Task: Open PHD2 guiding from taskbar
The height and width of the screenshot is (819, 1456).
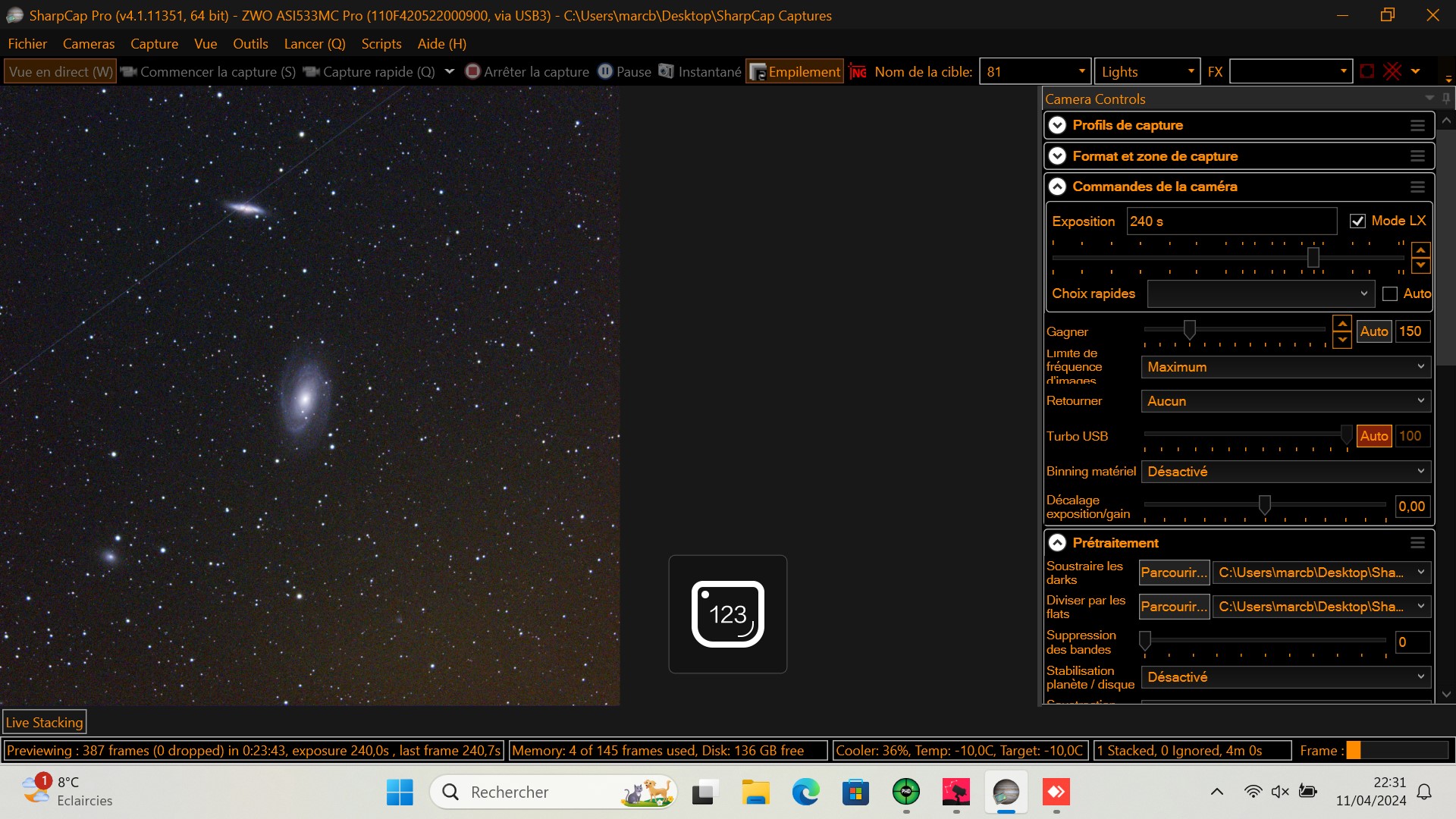Action: point(905,792)
